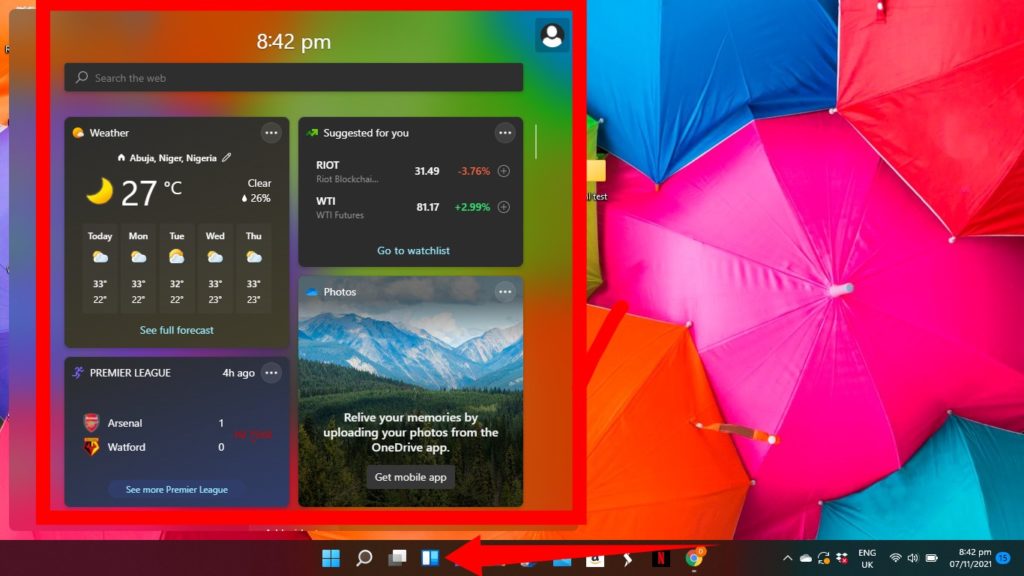Click the Photos widget title
The height and width of the screenshot is (576, 1024).
click(340, 292)
